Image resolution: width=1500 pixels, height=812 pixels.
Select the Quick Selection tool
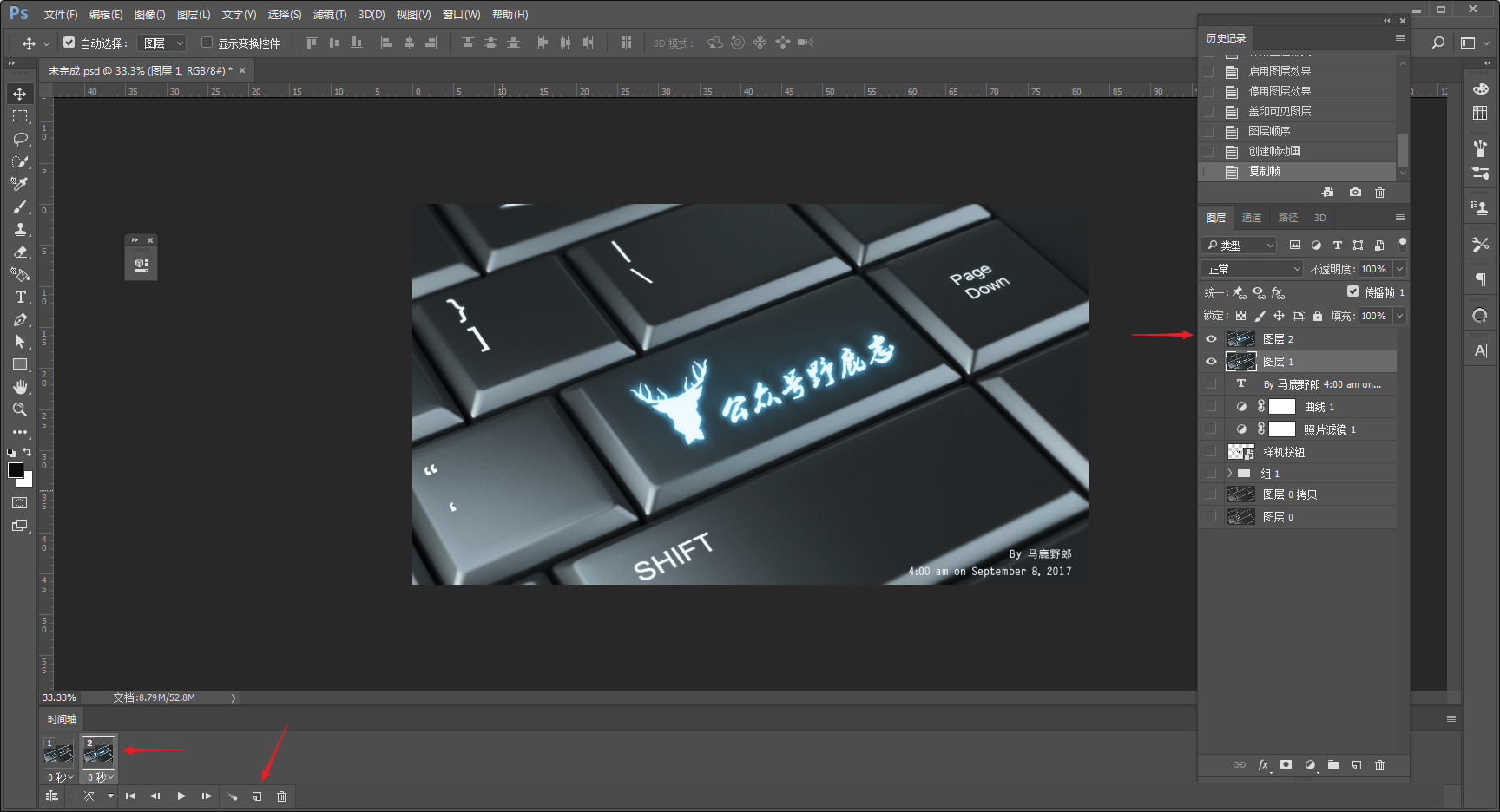click(x=19, y=161)
